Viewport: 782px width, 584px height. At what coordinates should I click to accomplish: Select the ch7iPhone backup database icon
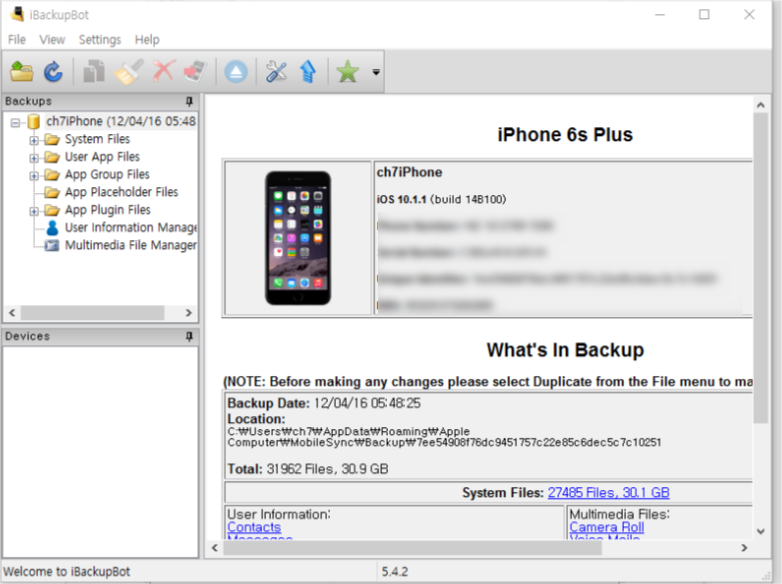tap(33, 121)
